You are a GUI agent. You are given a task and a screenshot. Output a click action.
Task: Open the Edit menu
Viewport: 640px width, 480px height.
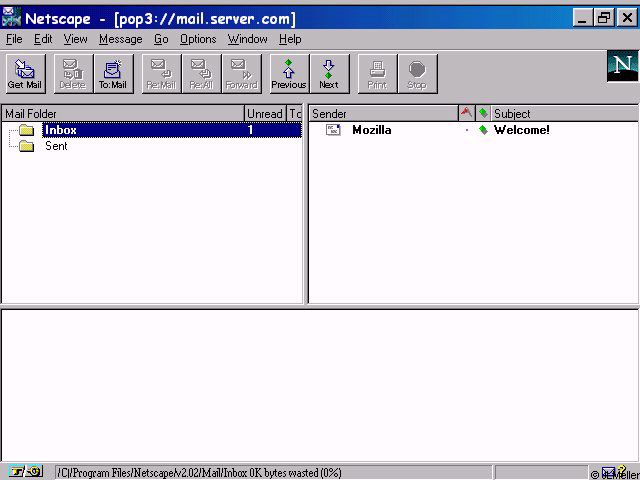click(43, 39)
